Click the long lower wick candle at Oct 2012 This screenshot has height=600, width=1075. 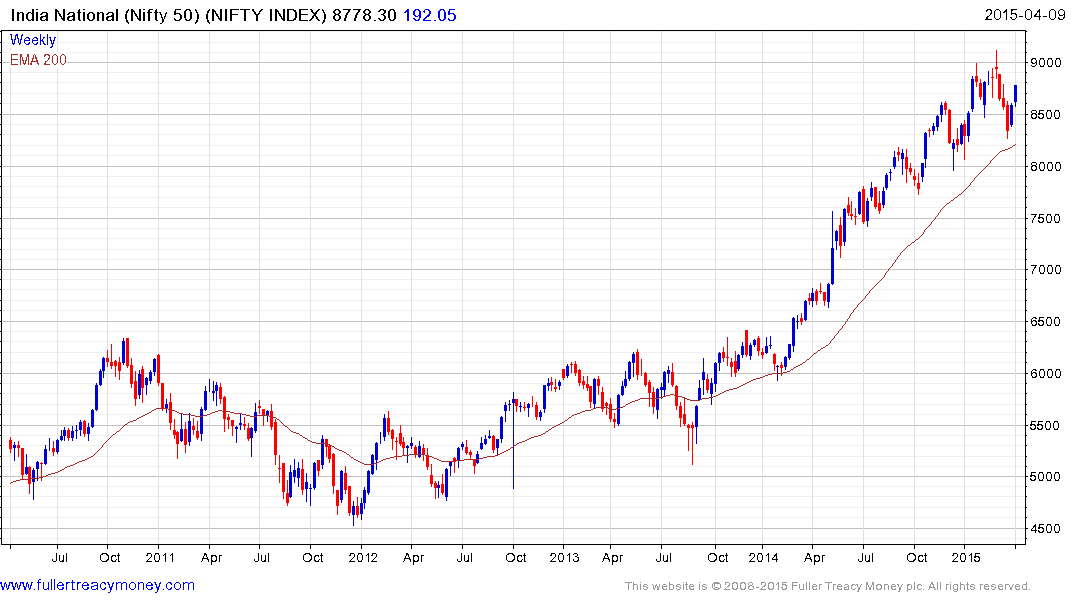[514, 442]
